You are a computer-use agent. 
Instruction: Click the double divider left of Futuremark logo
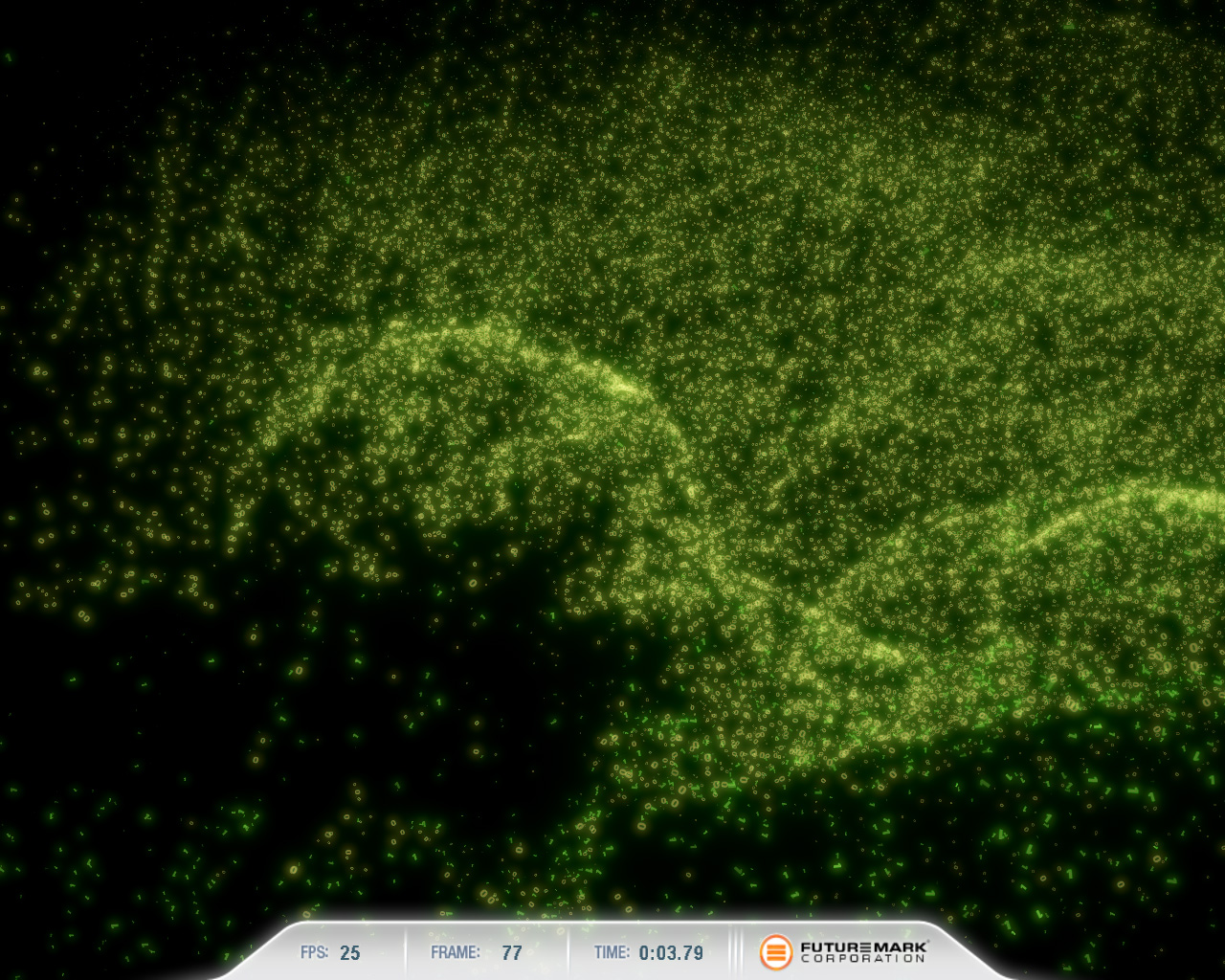click(736, 953)
